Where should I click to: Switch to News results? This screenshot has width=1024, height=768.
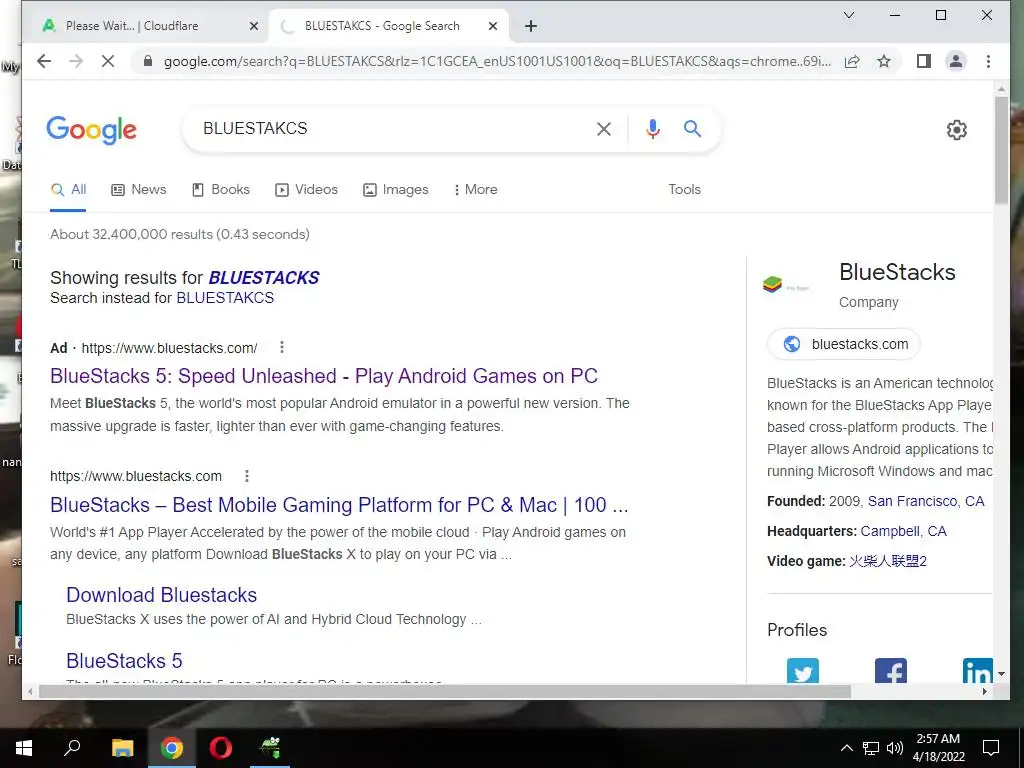(x=138, y=189)
